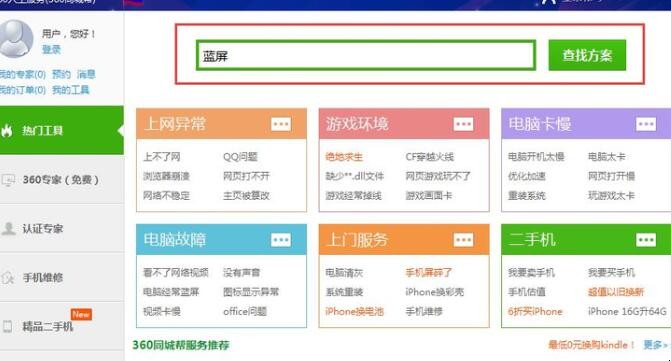The image size is (671, 361).
Task: Open the more button on 二手机 card
Action: (x=646, y=240)
